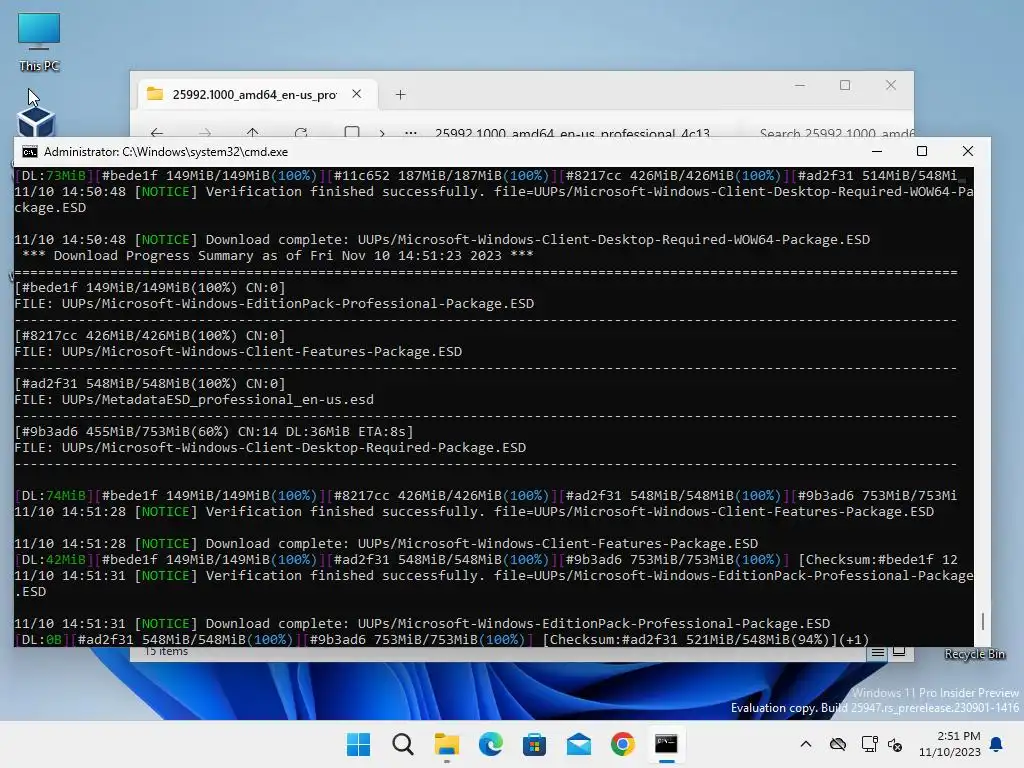This screenshot has width=1024, height=768.
Task: Open clock and date 2:51 PM panel
Action: point(950,744)
